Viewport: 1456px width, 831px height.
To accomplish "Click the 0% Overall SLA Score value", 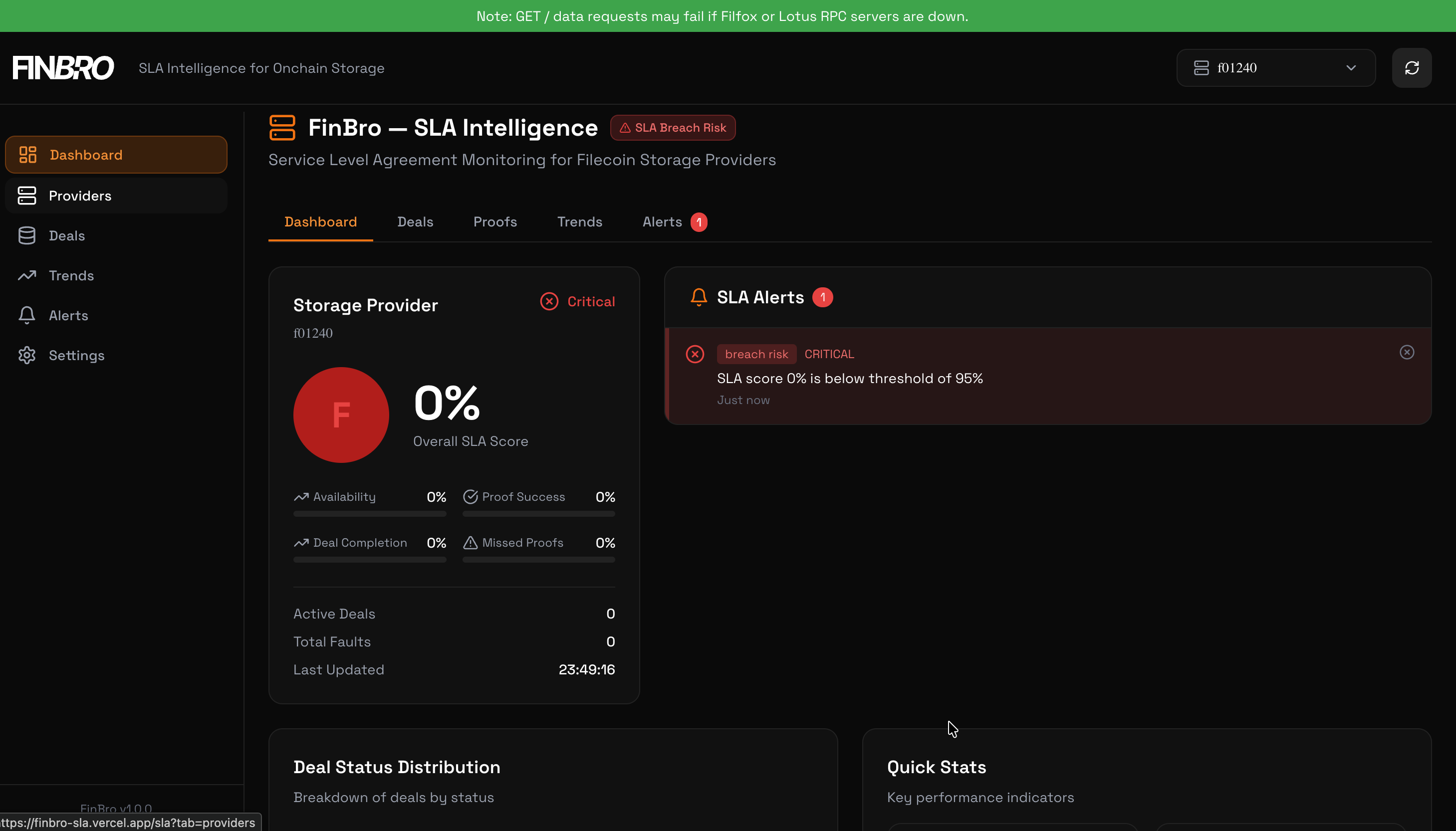I will tap(447, 403).
